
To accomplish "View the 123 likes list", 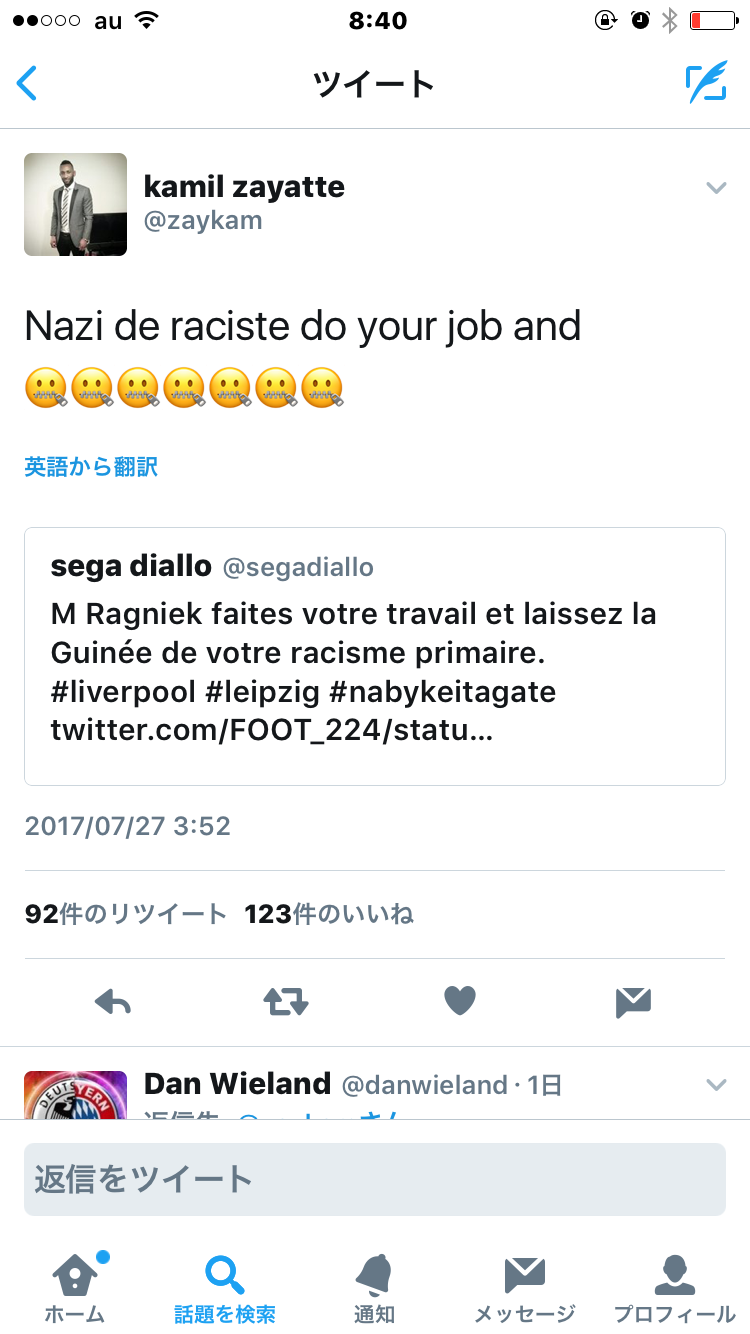I will (x=329, y=914).
